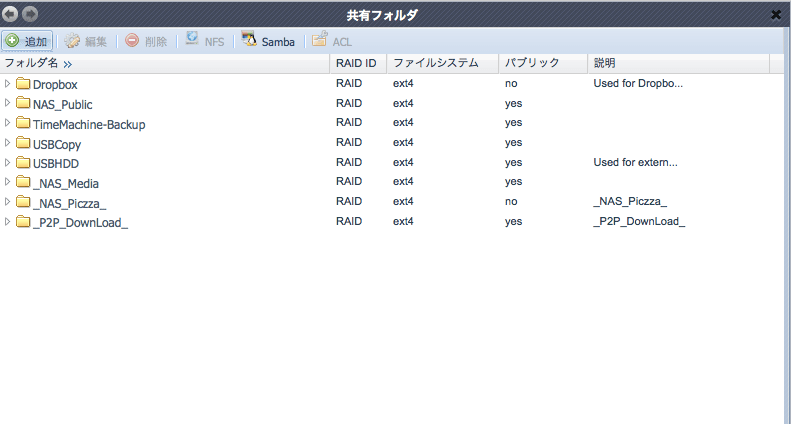The image size is (791, 424).
Task: Close the 共有フォルダ window
Action: click(x=776, y=15)
